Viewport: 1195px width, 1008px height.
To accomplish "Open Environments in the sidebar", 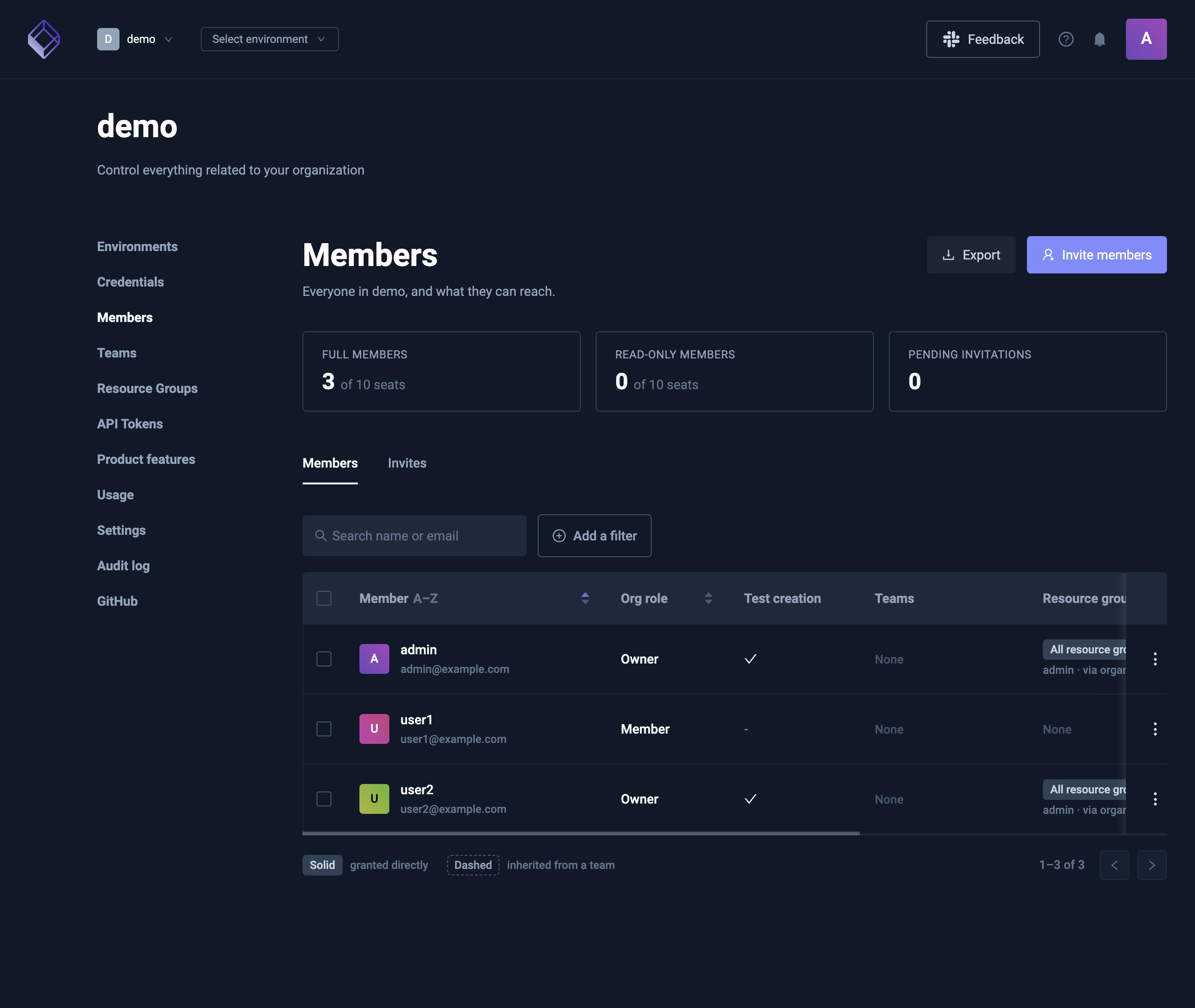I will [137, 246].
